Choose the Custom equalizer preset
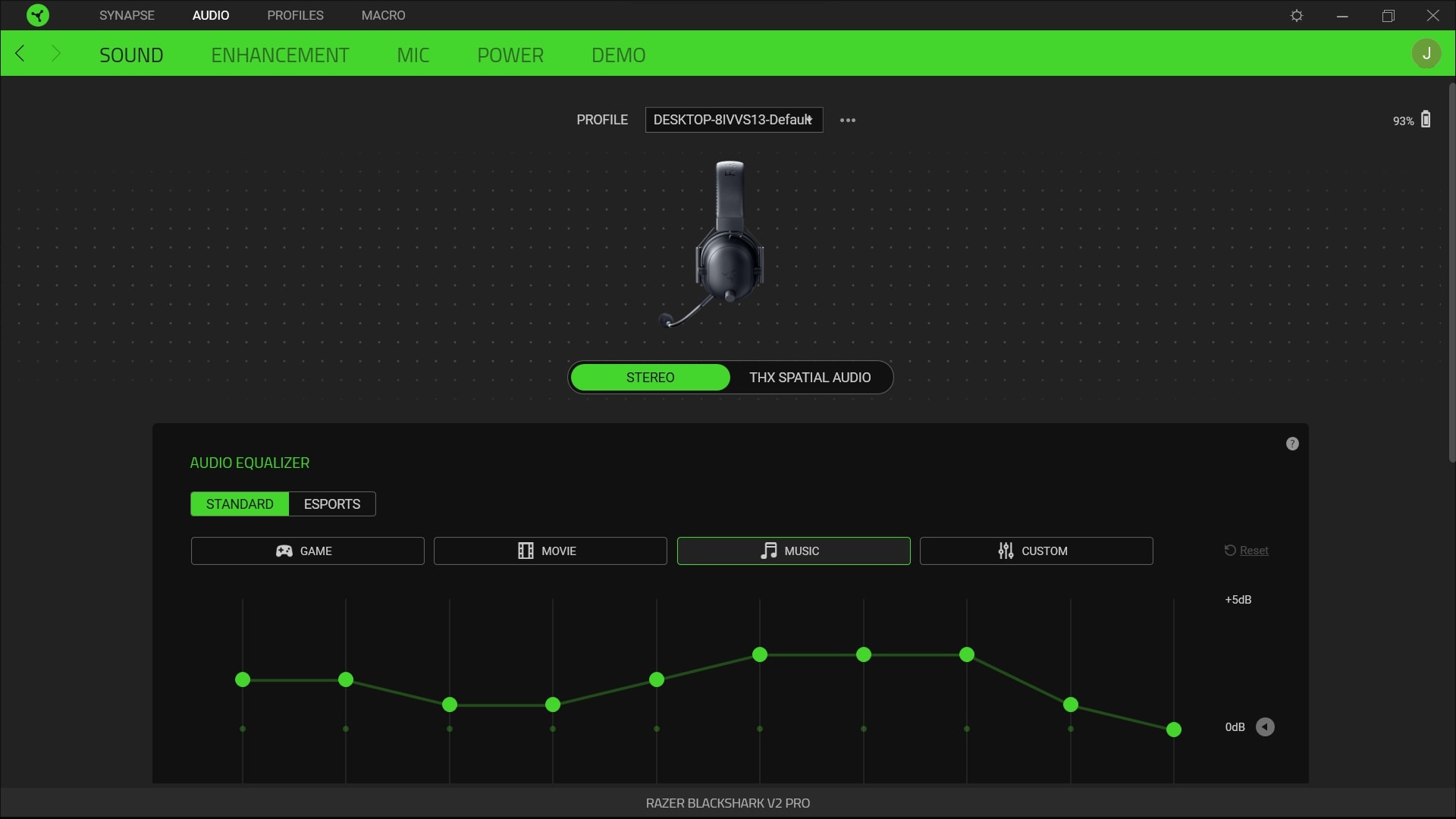Viewport: 1456px width, 819px height. (1036, 551)
